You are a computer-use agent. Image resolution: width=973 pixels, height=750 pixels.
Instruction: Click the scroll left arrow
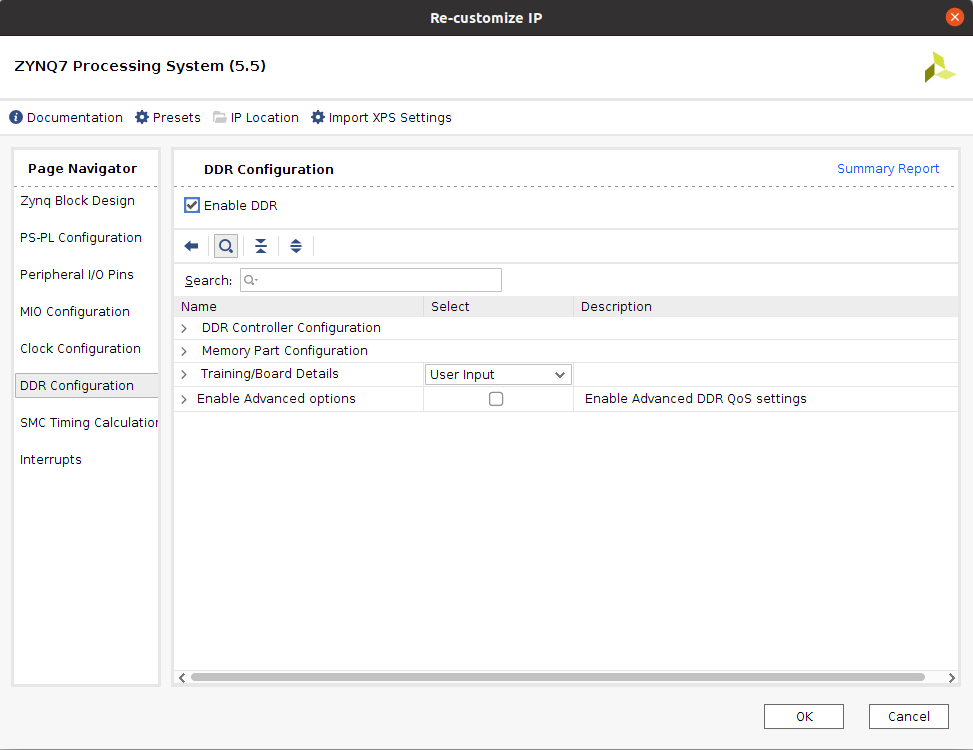click(x=182, y=678)
